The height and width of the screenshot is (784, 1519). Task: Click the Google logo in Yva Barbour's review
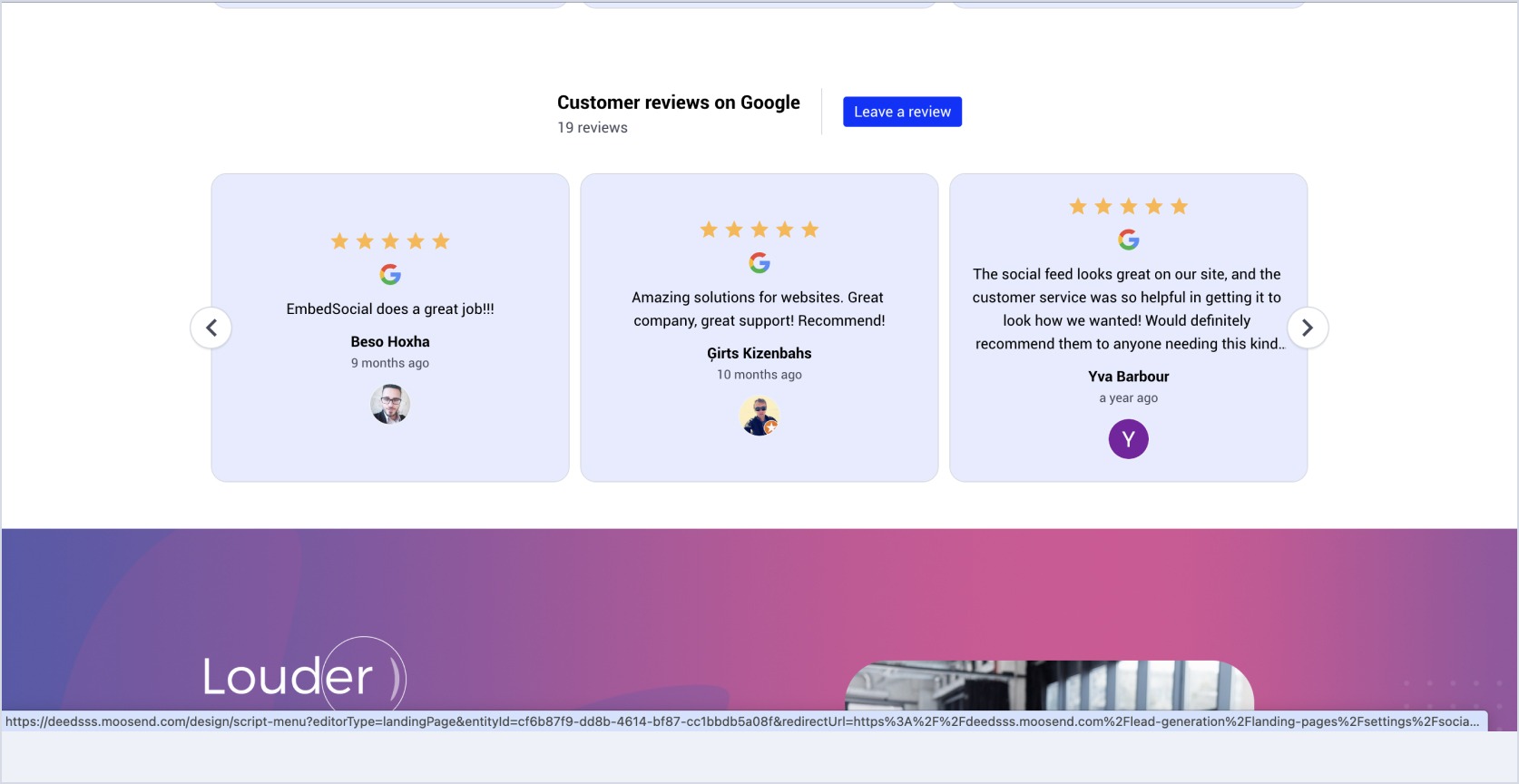(1129, 240)
